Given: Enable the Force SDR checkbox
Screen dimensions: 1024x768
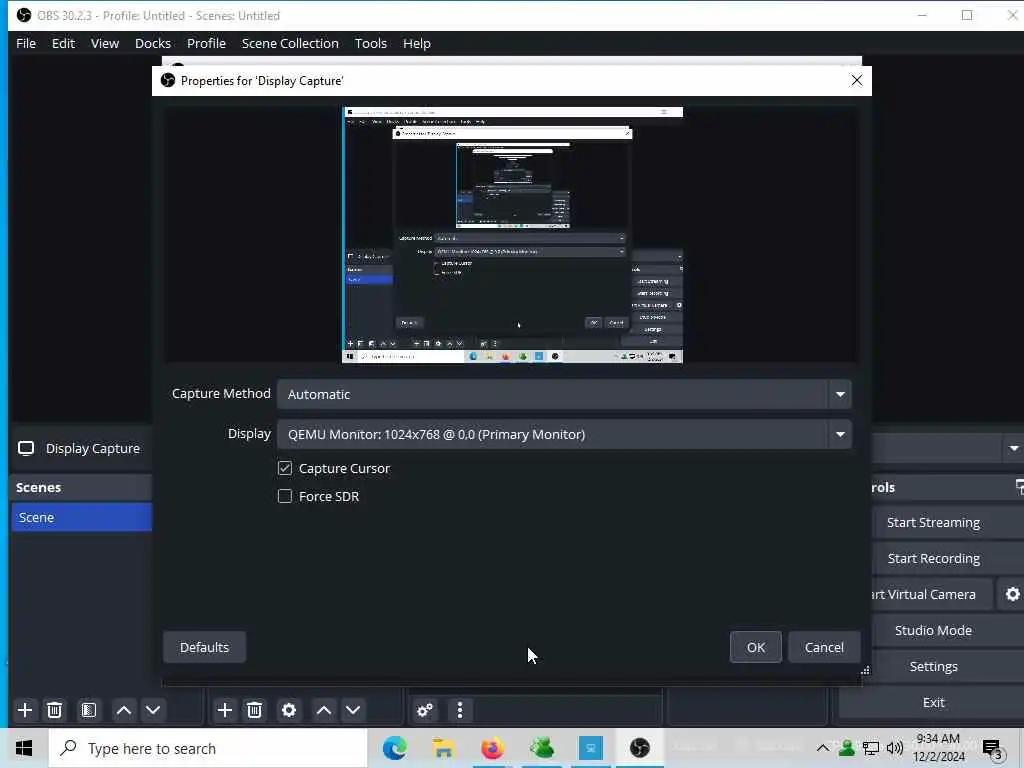Looking at the screenshot, I should tap(285, 496).
